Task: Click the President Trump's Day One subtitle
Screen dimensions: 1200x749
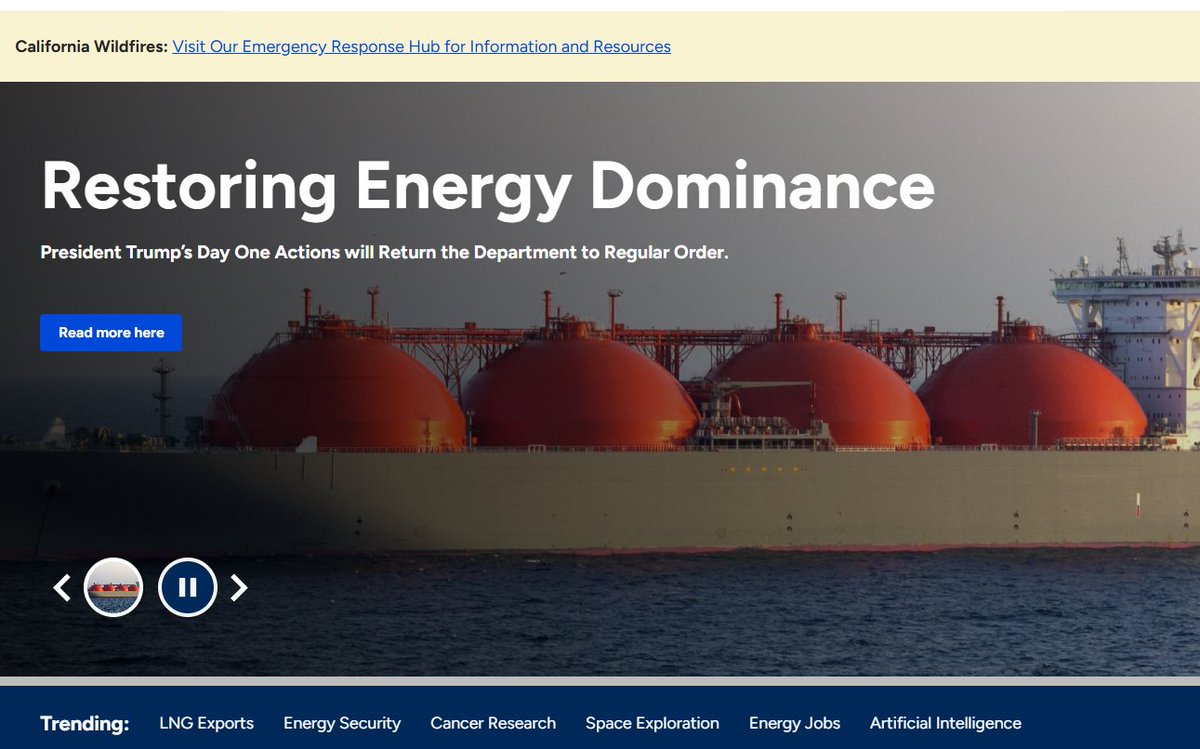Action: (x=385, y=253)
